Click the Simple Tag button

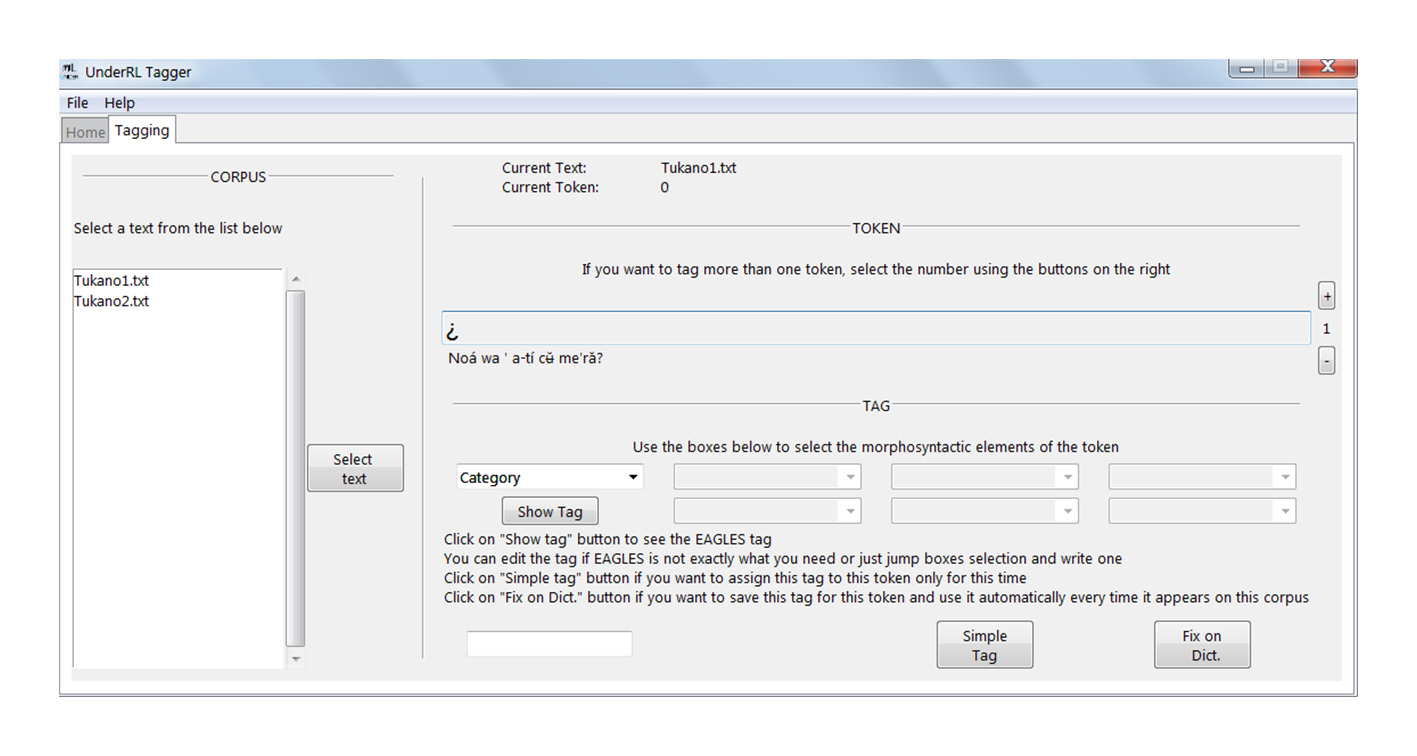coord(984,646)
